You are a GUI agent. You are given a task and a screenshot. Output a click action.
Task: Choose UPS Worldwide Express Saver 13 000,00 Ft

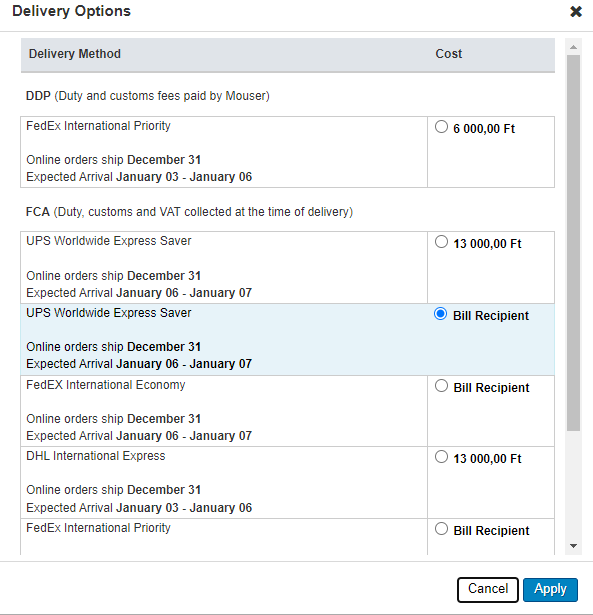click(441, 242)
